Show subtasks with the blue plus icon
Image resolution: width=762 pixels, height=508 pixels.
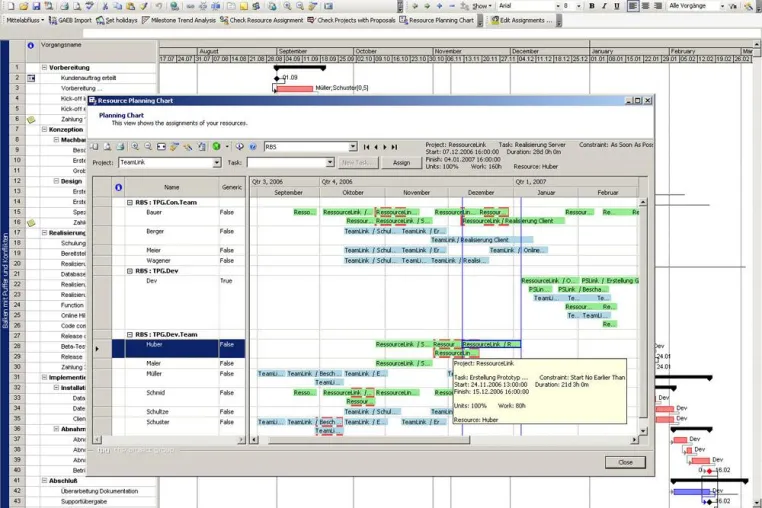click(439, 6)
